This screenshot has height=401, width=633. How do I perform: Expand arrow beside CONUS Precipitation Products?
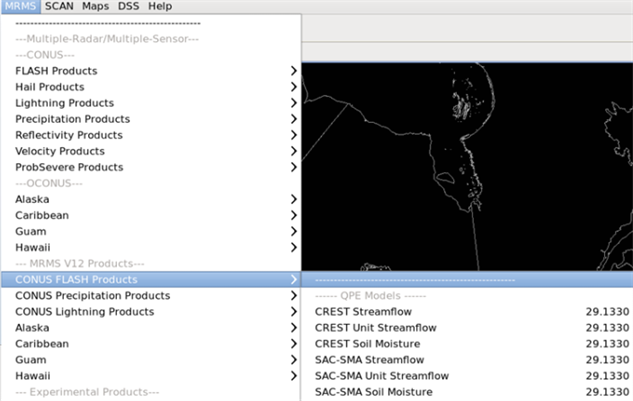pos(293,296)
